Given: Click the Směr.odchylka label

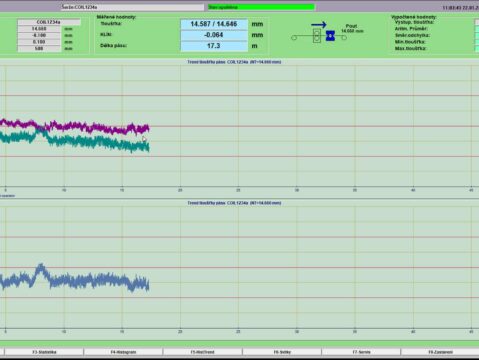Looking at the screenshot, I should 412,35.
